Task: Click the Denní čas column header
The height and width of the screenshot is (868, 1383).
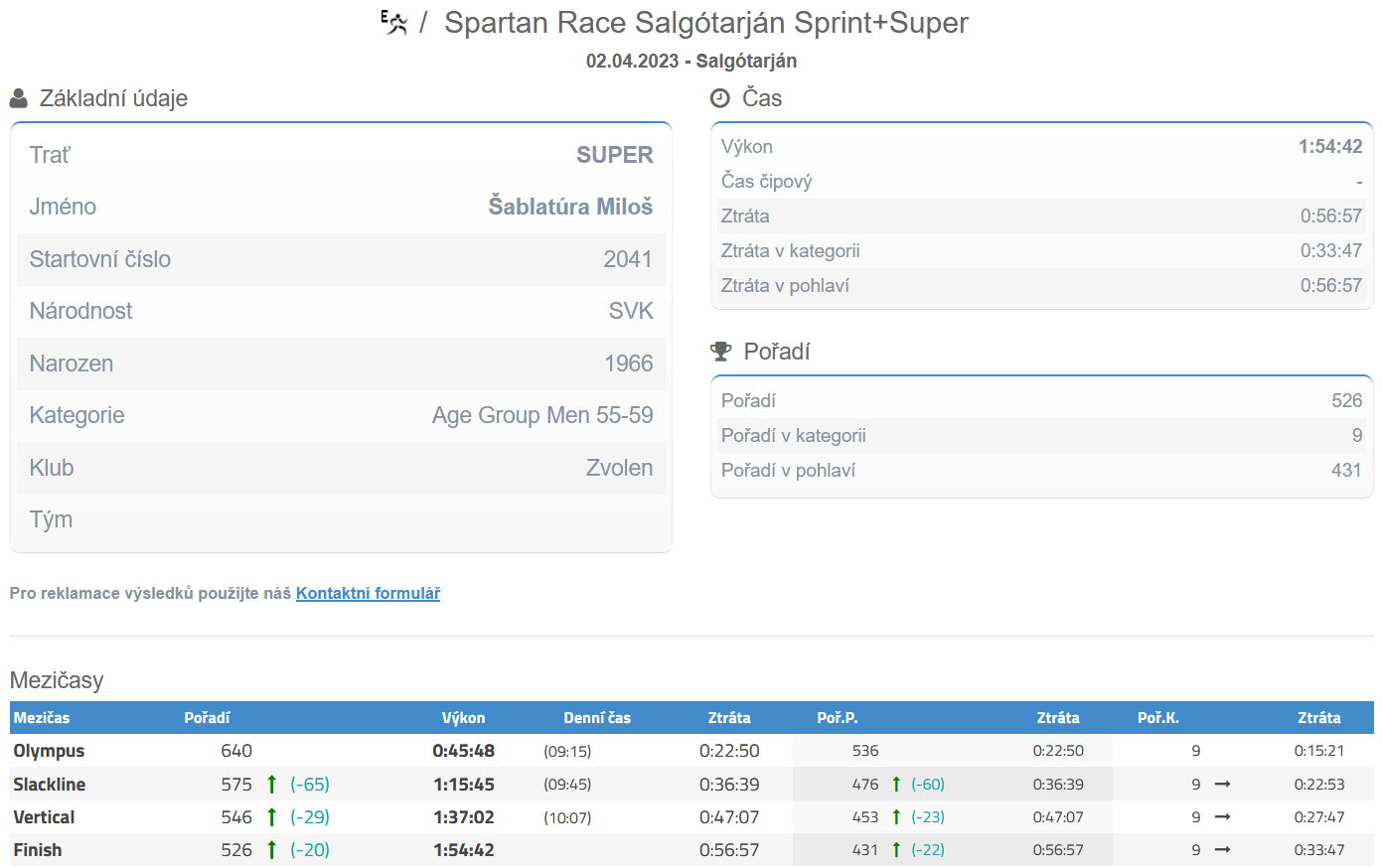Action: click(597, 717)
